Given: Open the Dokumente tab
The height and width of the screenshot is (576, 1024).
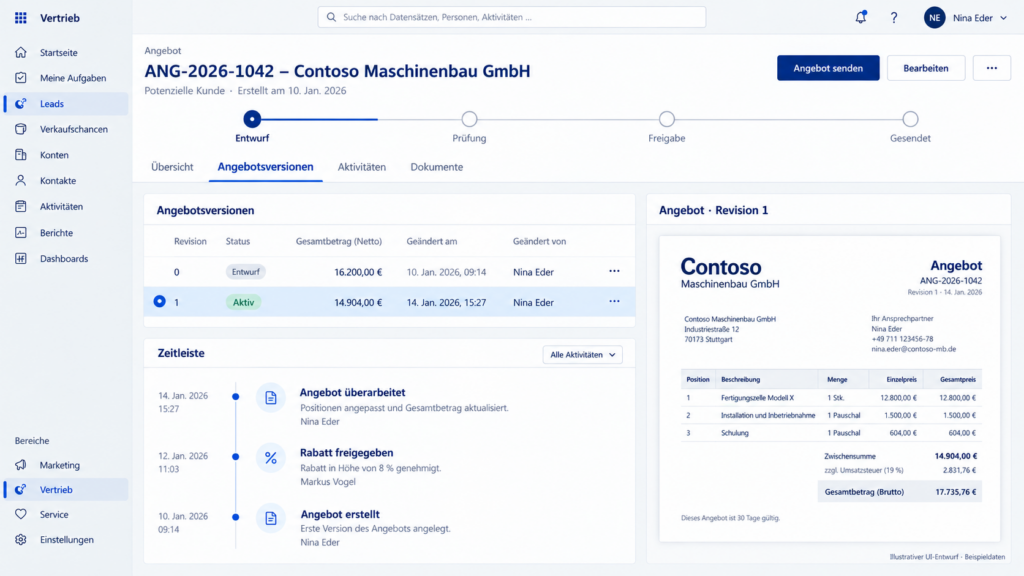Looking at the screenshot, I should pyautogui.click(x=436, y=167).
